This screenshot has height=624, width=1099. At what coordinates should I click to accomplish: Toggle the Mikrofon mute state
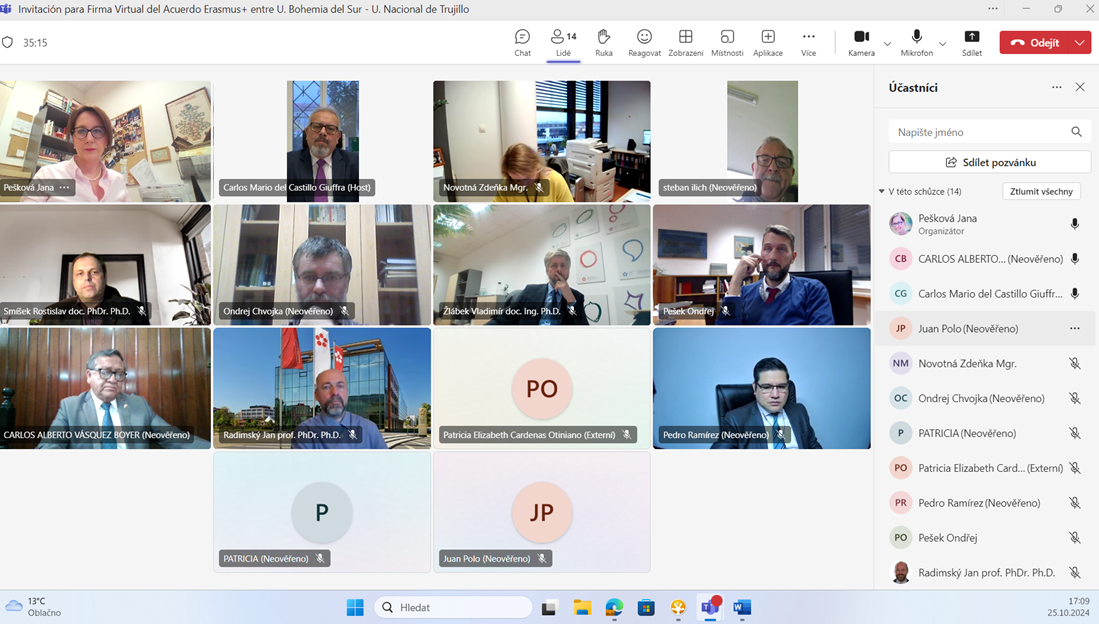click(917, 43)
